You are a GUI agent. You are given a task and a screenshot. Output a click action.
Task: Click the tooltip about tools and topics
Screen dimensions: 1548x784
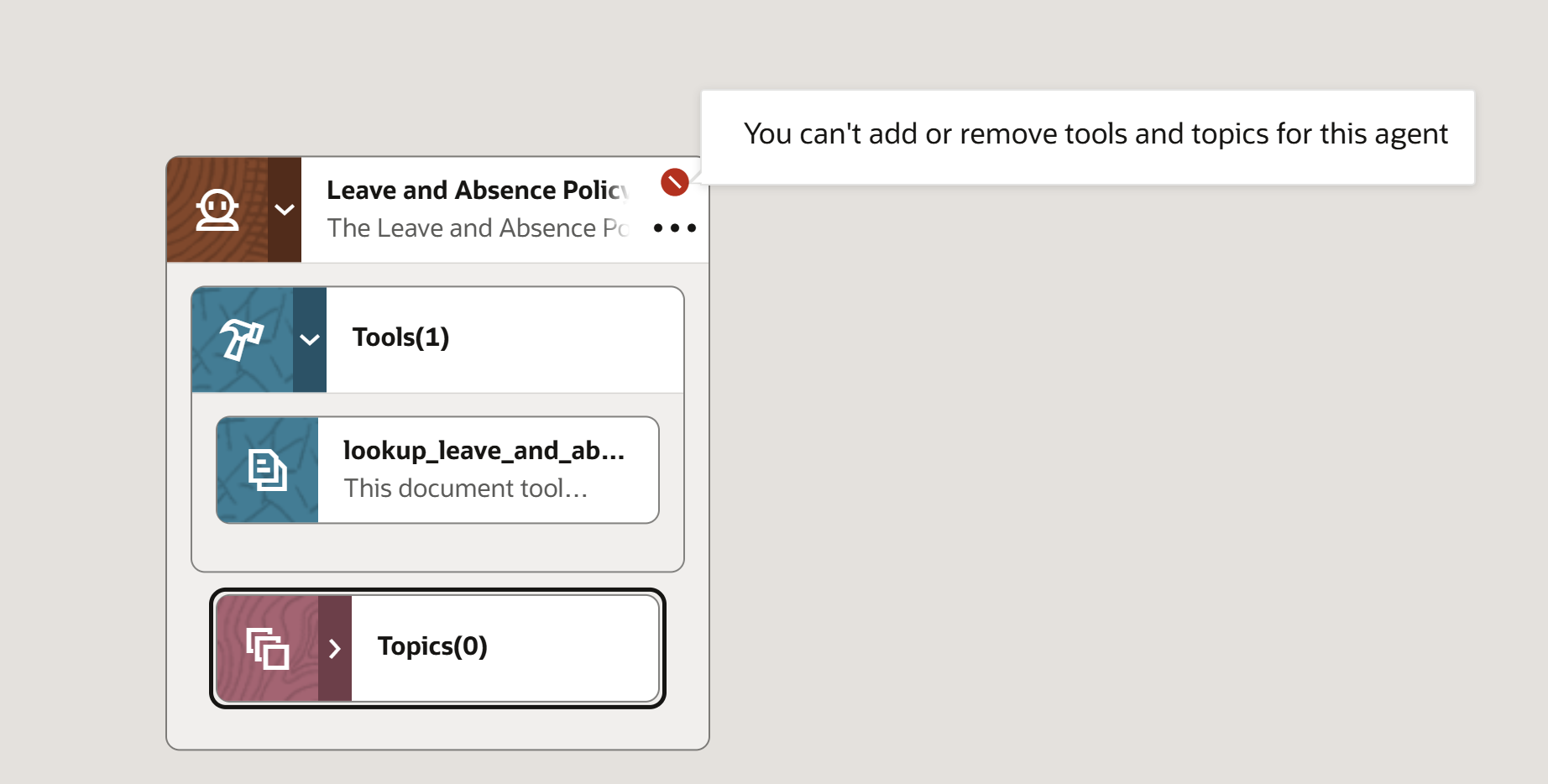(x=1088, y=137)
